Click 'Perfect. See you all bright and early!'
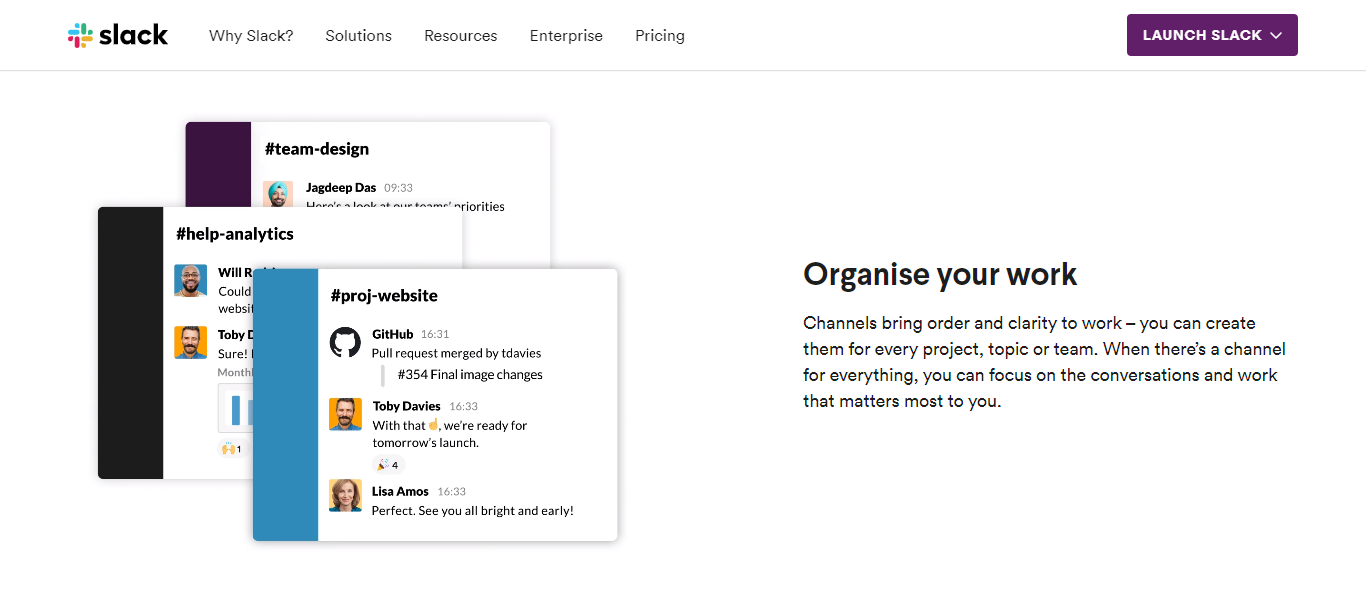This screenshot has width=1366, height=600. 473,510
